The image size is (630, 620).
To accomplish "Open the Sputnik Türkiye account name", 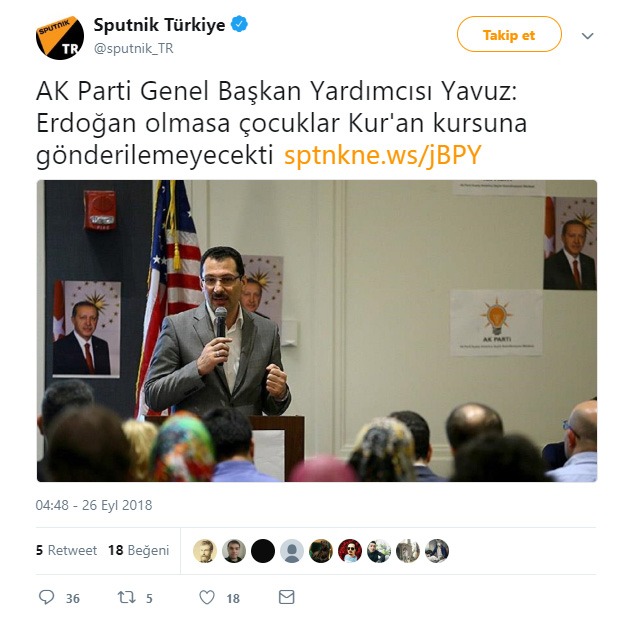I will click(160, 25).
